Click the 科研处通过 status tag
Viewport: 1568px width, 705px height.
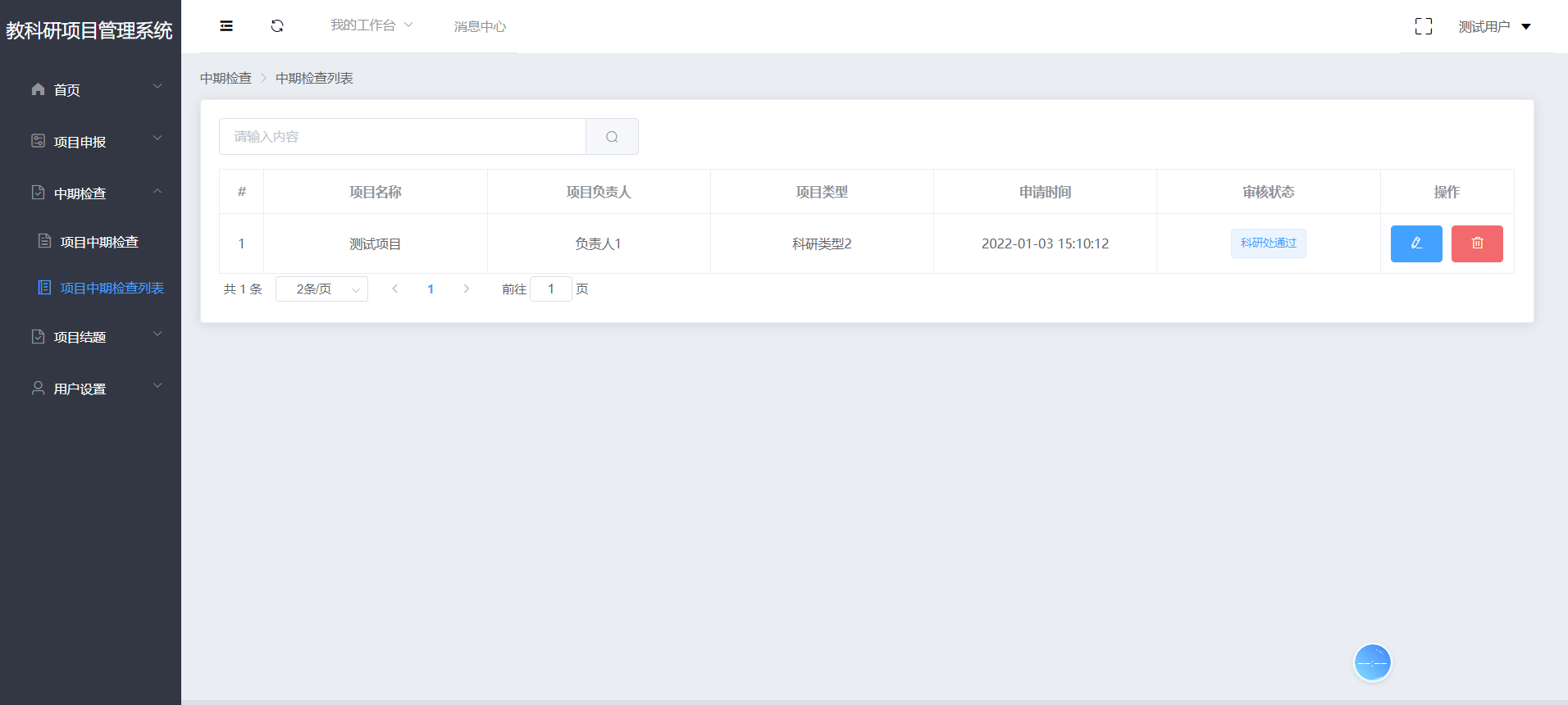click(1268, 243)
